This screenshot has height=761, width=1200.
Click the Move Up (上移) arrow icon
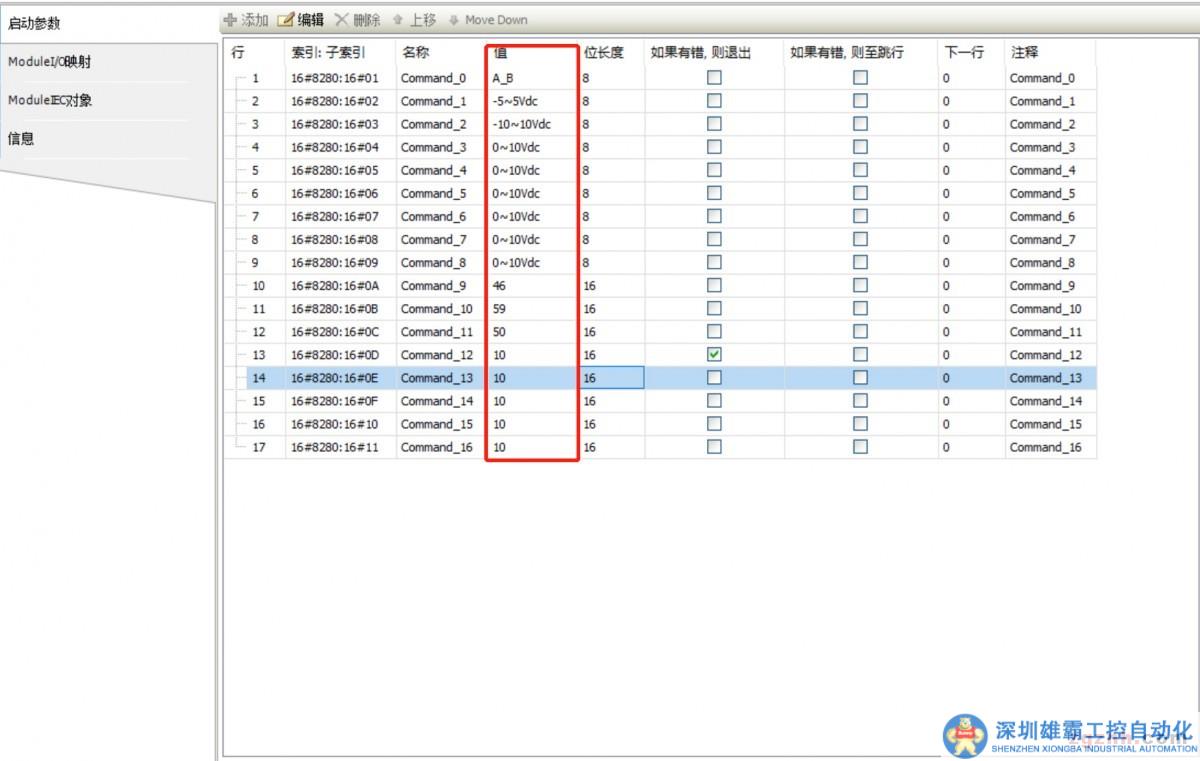coord(398,20)
